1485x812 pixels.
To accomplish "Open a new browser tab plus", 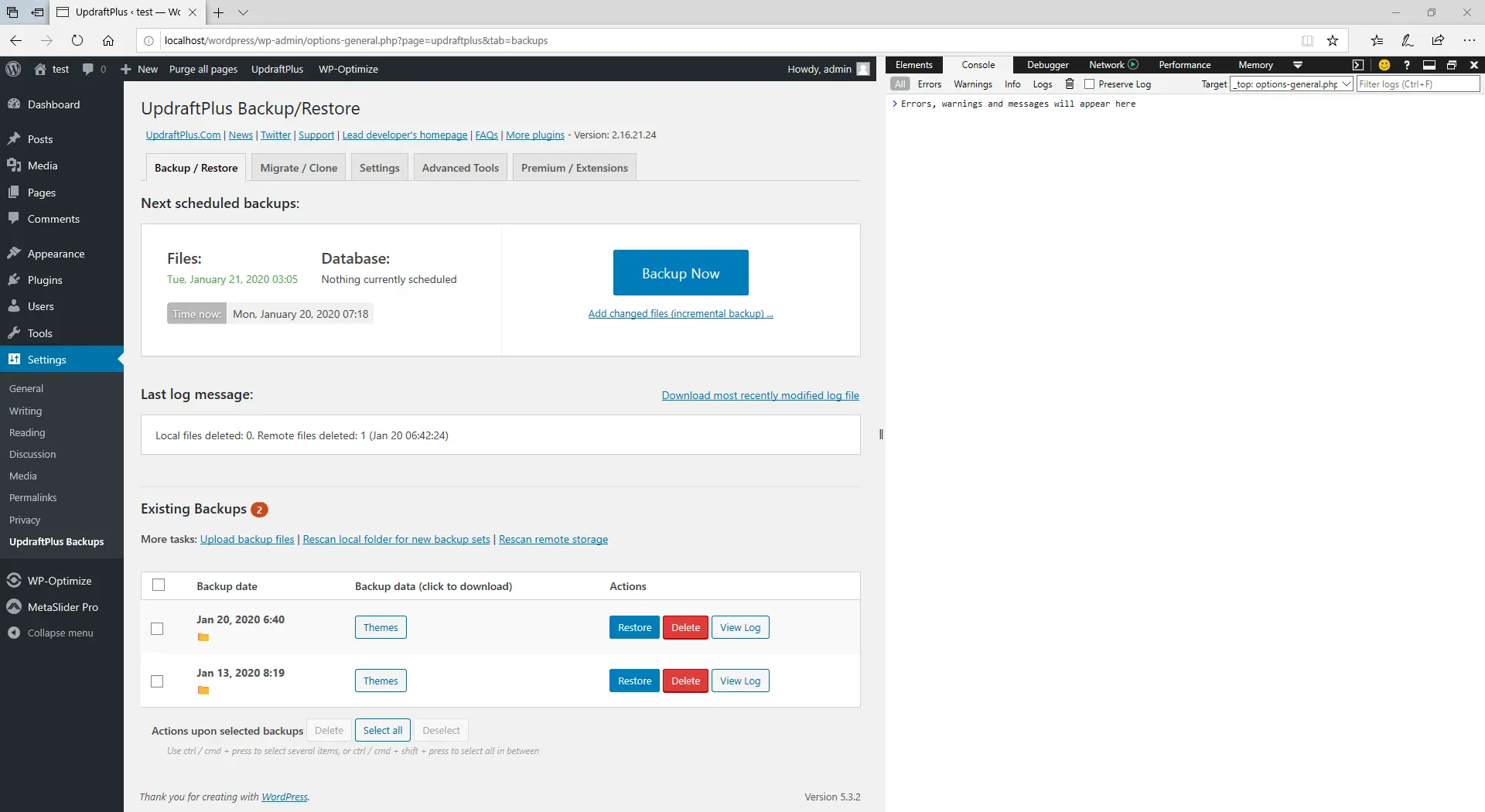I will tap(219, 12).
